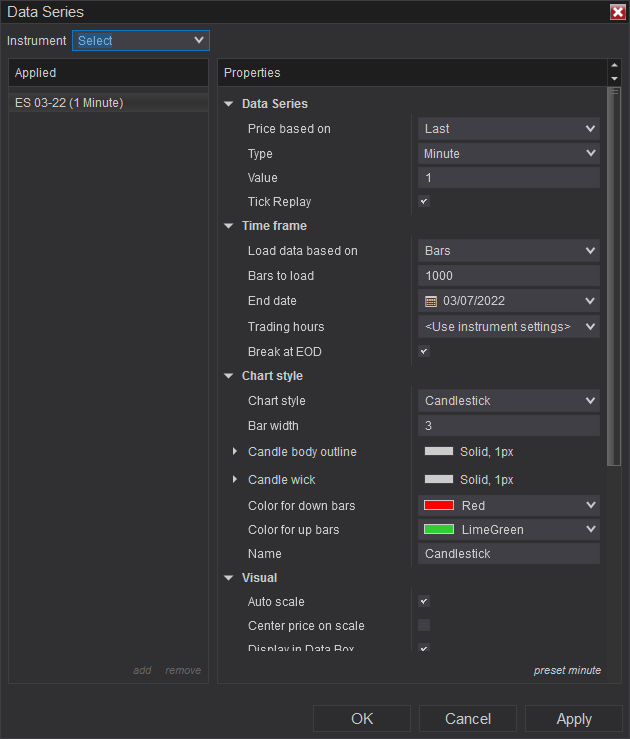The width and height of the screenshot is (630, 739).
Task: Click the Bars to load input field
Action: pyautogui.click(x=508, y=276)
